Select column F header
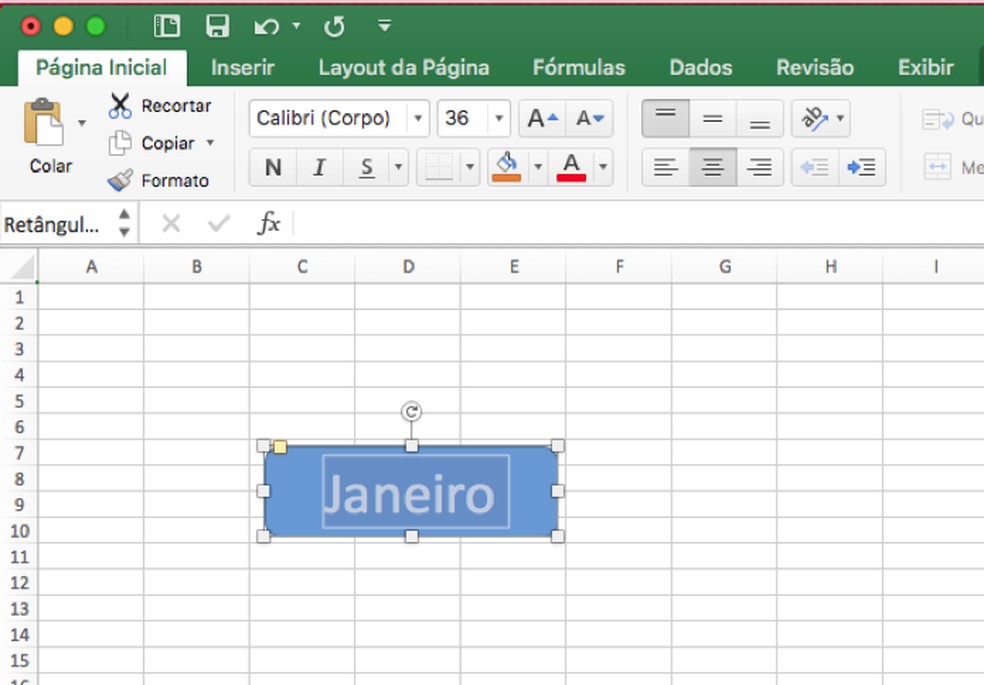Screen dimensions: 984x685 [619, 267]
